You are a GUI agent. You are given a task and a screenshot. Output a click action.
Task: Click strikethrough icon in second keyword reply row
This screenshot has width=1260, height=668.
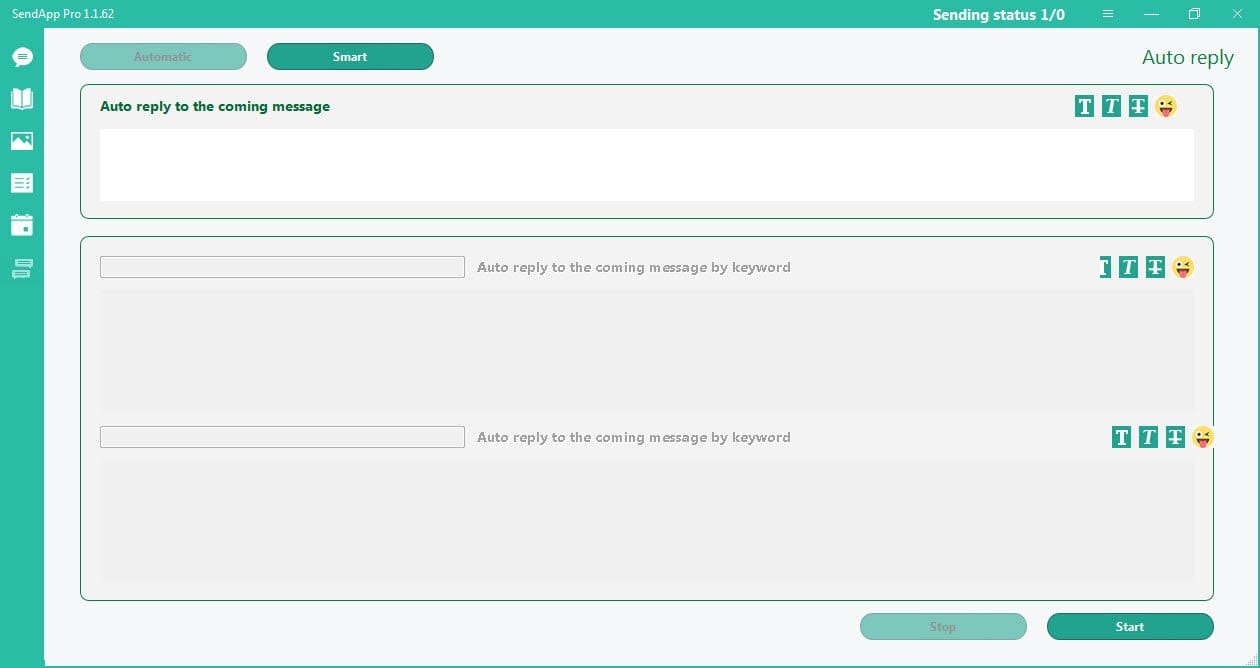coord(1175,437)
